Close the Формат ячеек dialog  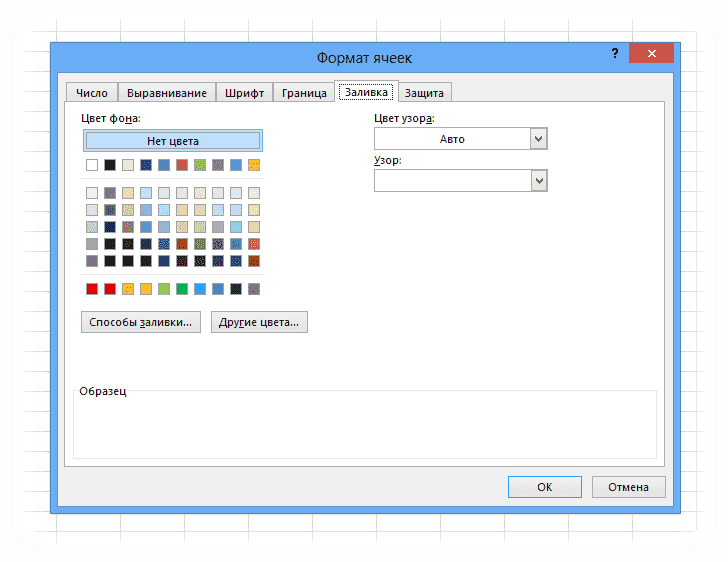(651, 53)
